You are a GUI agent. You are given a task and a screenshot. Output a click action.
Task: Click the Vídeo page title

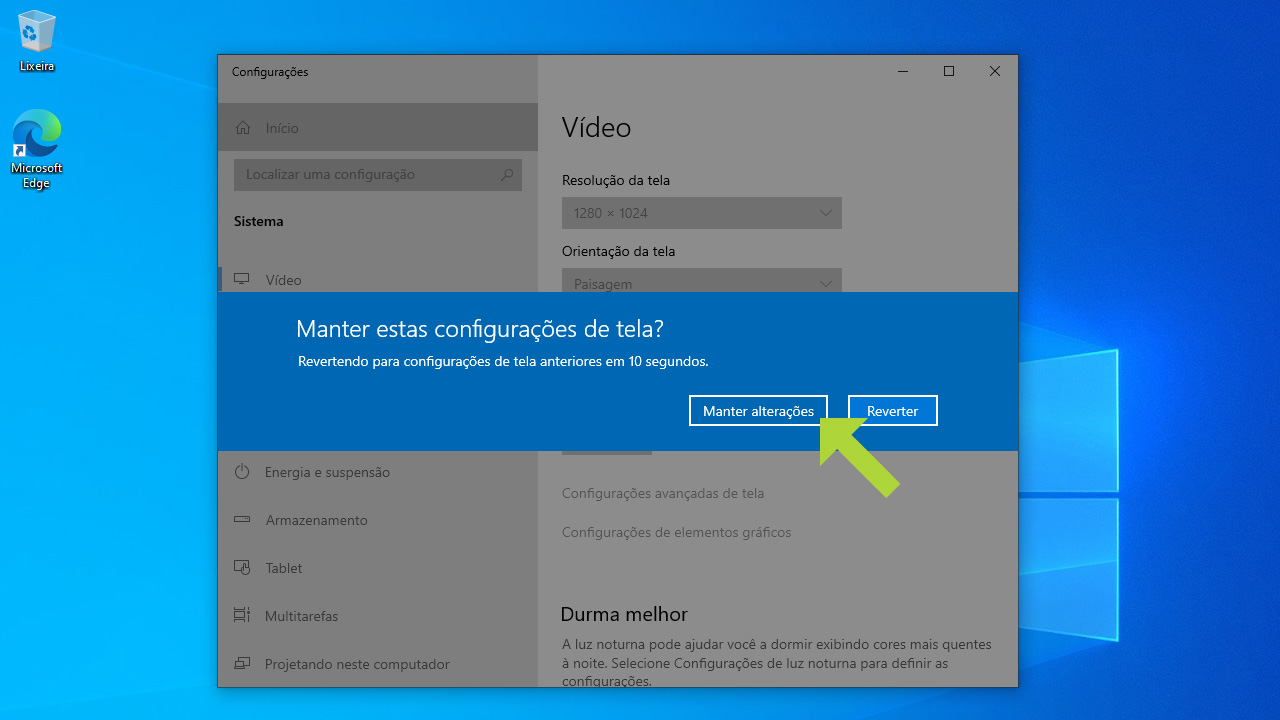tap(596, 128)
